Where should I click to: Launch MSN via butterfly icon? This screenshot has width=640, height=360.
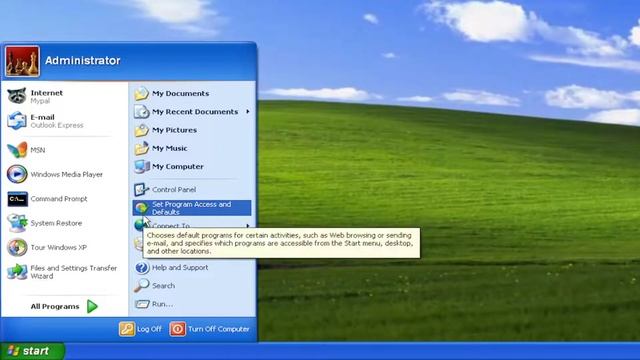tap(17, 150)
